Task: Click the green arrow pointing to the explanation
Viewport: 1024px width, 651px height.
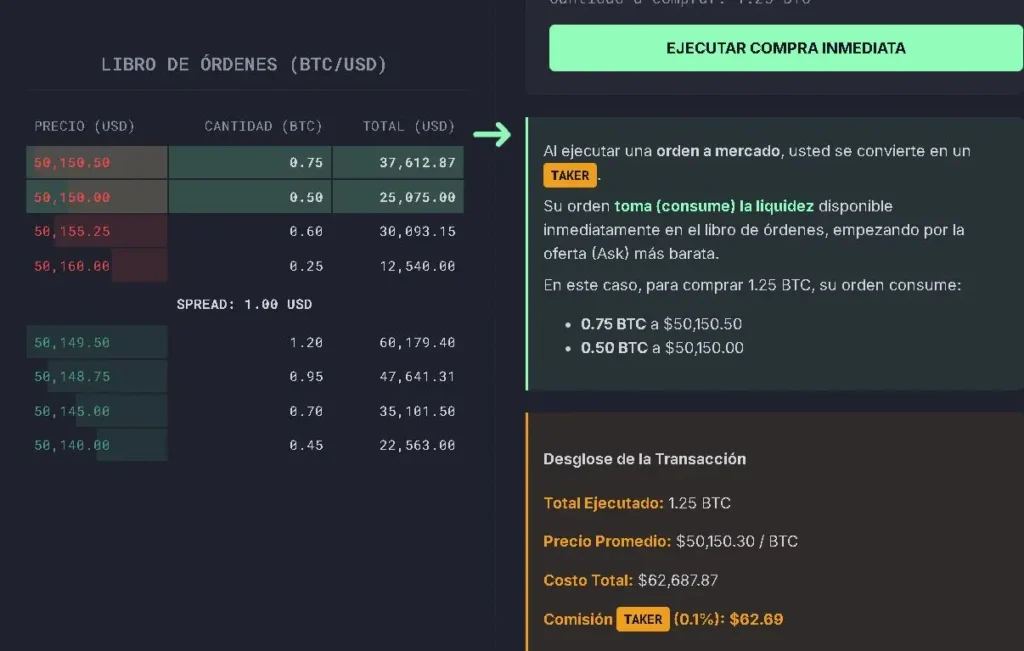Action: (x=492, y=135)
